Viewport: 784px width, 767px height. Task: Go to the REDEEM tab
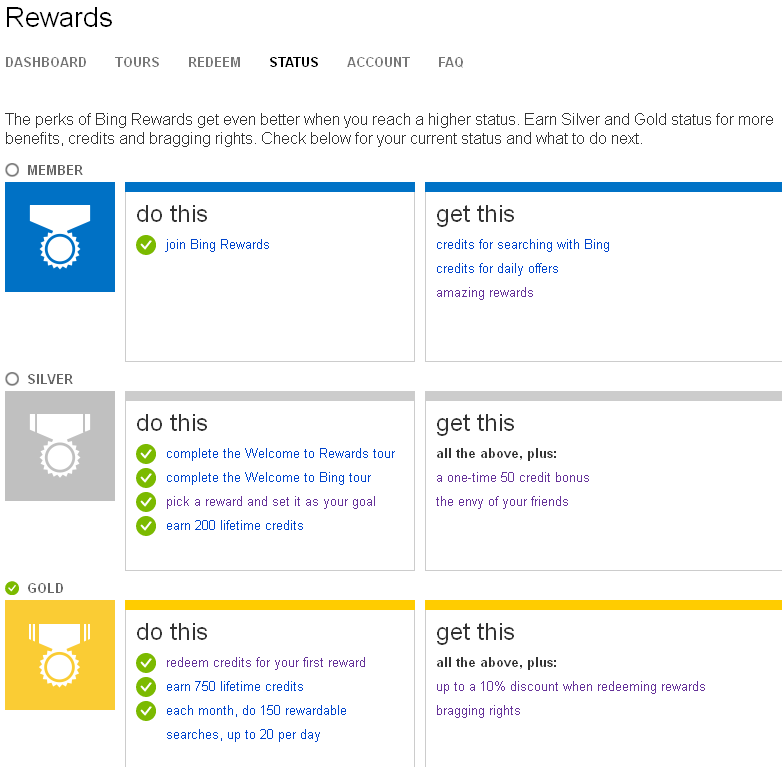pos(214,62)
